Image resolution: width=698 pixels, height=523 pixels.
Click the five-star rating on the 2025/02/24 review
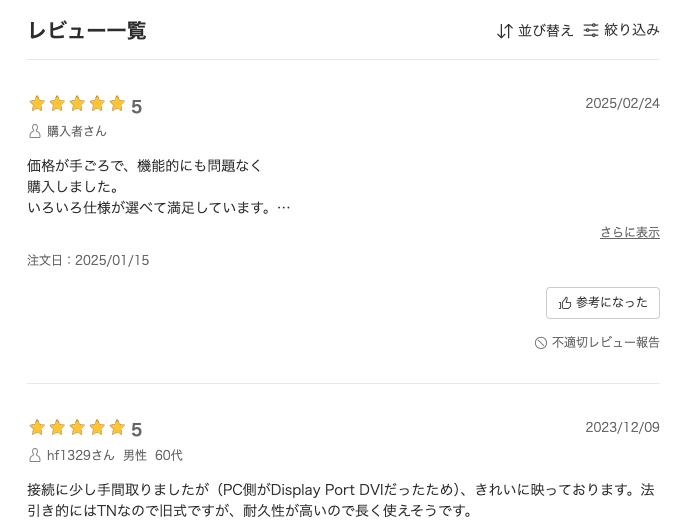point(77,104)
